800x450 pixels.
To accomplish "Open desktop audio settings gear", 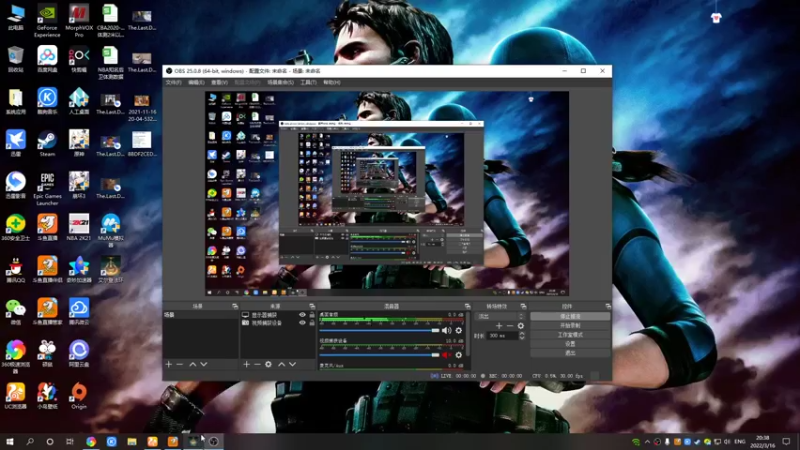I will tap(459, 331).
